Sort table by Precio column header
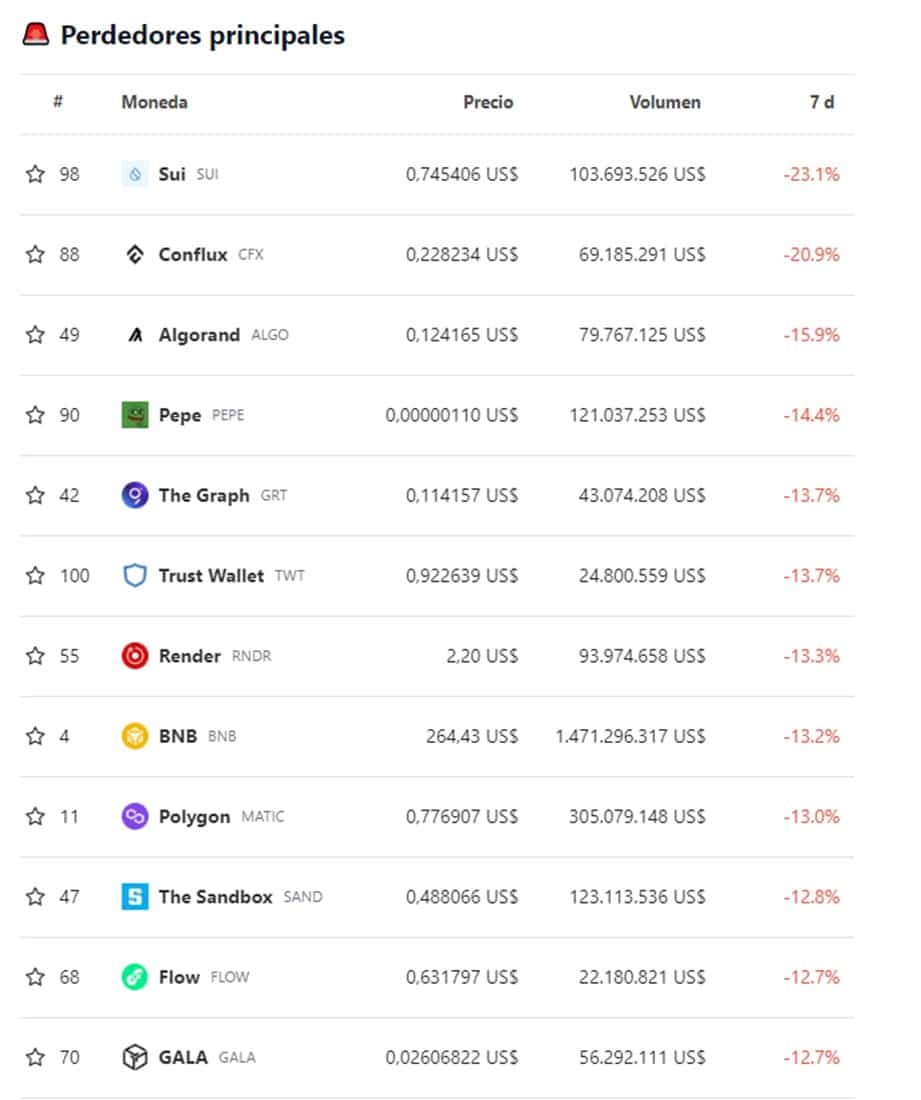 pos(488,102)
